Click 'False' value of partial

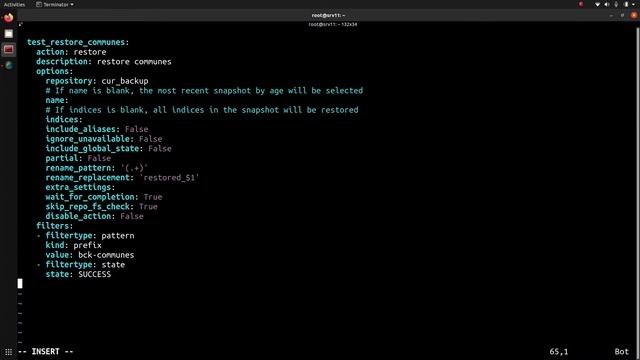[99, 158]
